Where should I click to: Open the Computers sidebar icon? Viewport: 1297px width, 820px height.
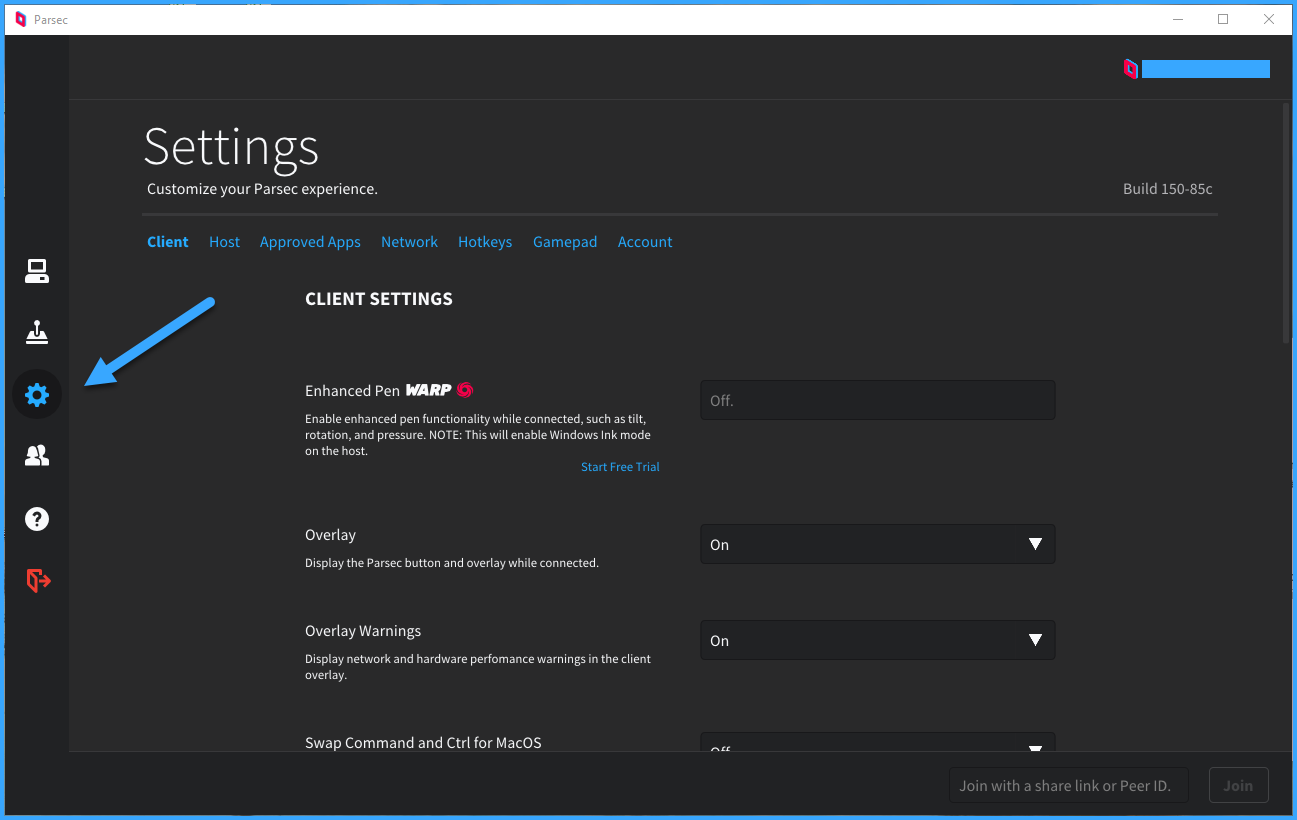(37, 271)
